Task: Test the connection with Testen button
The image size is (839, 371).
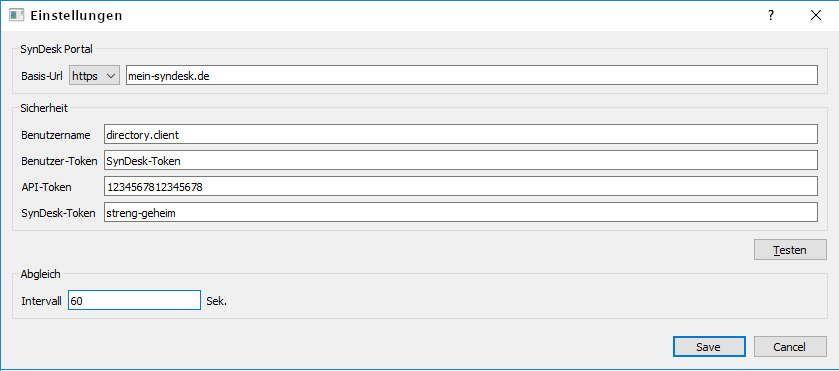Action: tap(790, 250)
